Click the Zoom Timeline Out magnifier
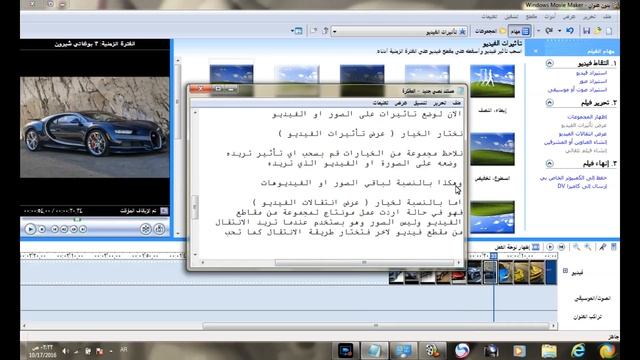 click(x=576, y=247)
